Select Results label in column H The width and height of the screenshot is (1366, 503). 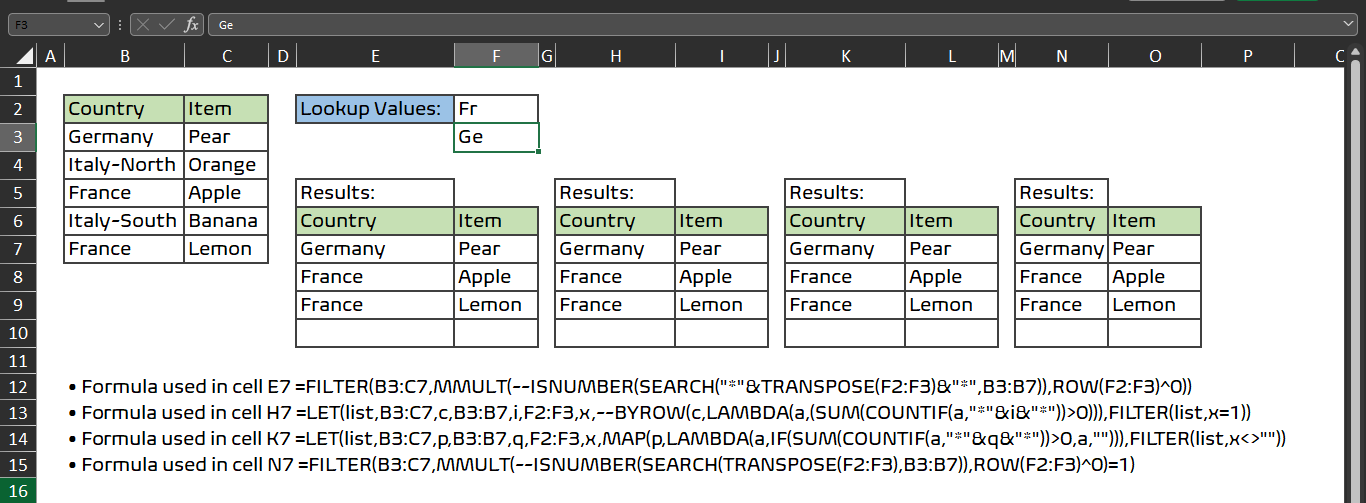tap(615, 193)
